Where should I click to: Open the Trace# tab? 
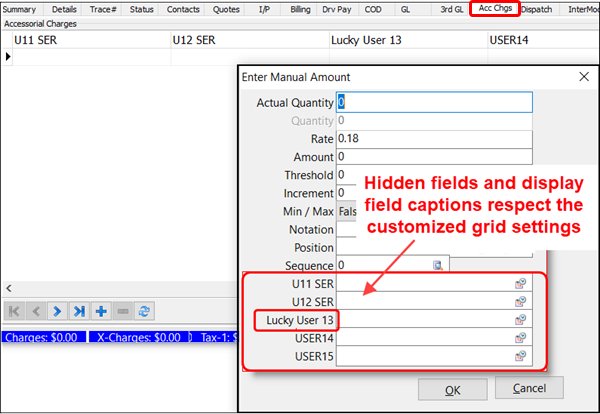coord(103,9)
